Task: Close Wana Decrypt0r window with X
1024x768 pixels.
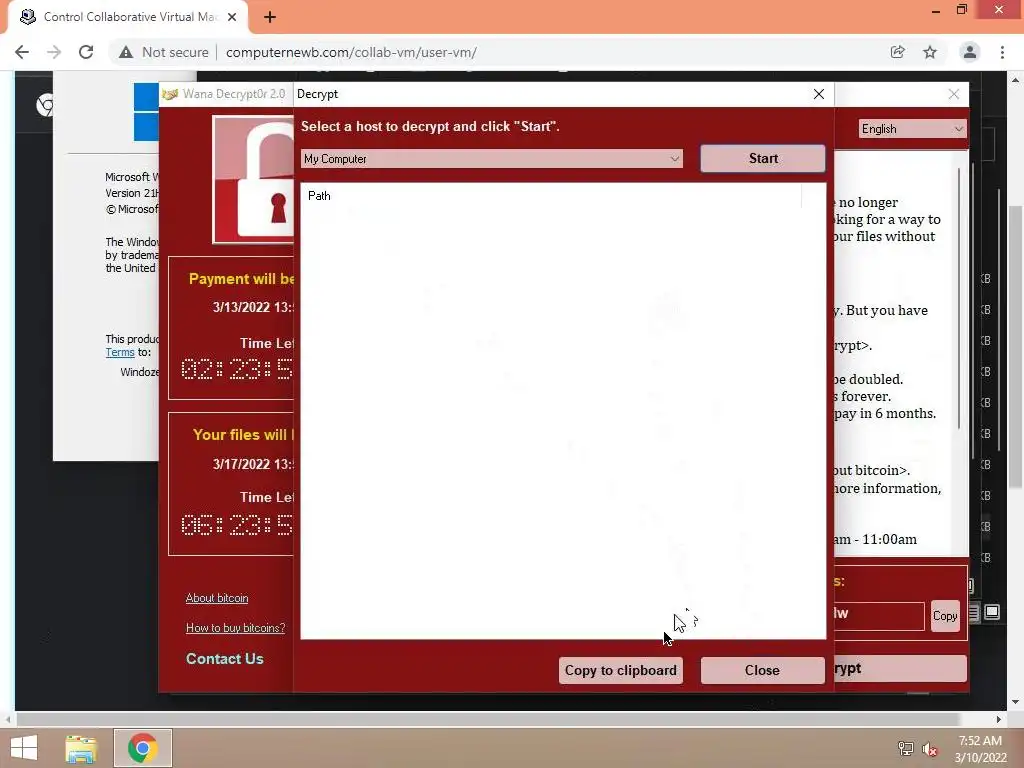Action: 953,94
